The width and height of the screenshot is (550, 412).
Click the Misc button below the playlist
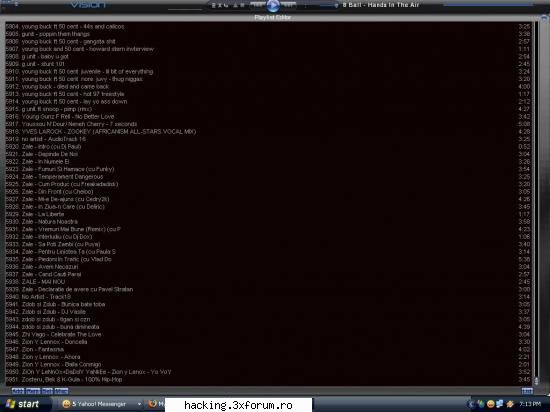(x=61, y=391)
